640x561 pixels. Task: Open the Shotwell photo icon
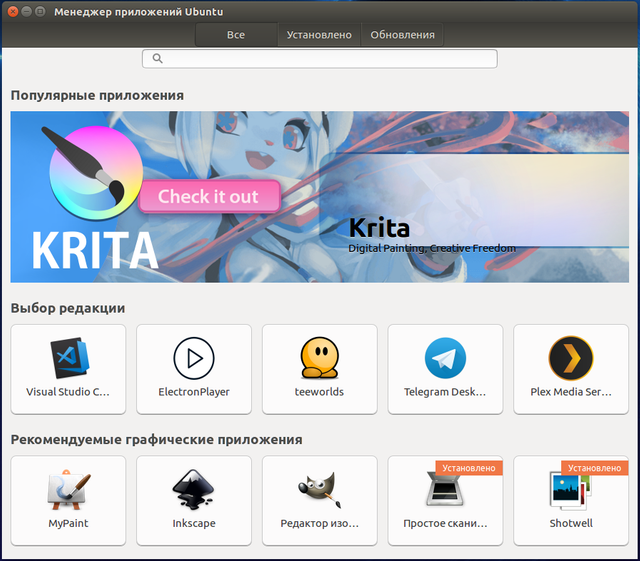click(571, 490)
